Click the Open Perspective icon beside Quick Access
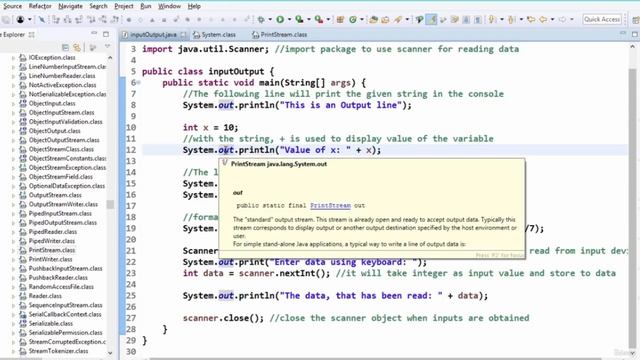 click(636, 19)
